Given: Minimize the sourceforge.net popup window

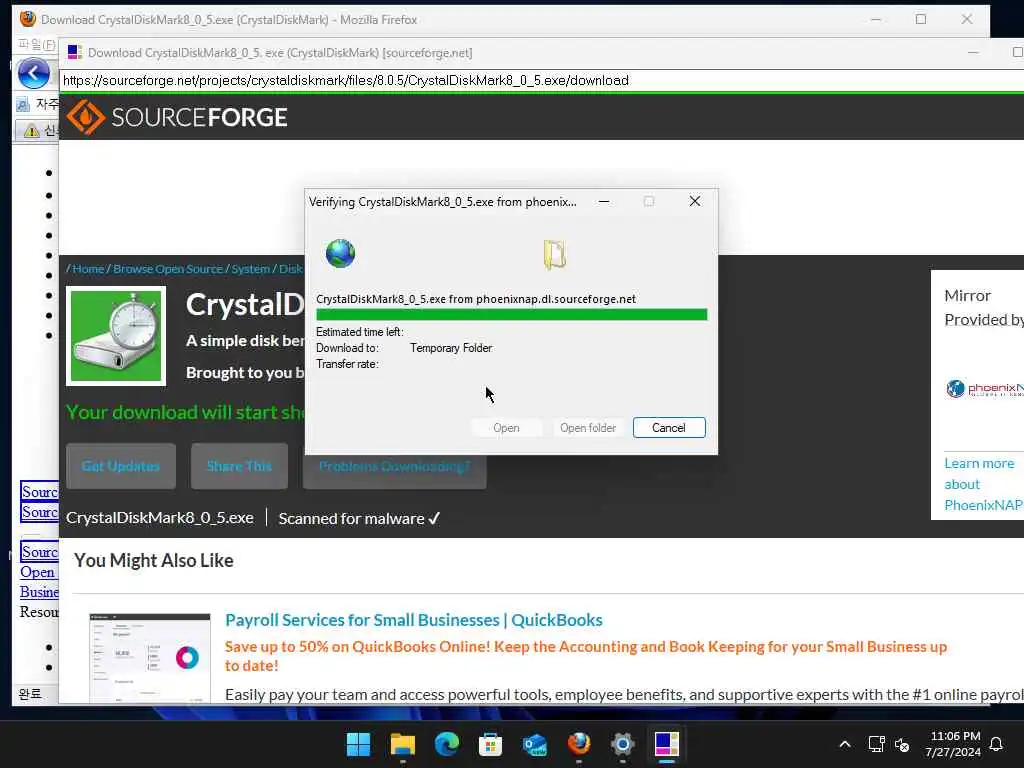Looking at the screenshot, I should pos(973,52).
